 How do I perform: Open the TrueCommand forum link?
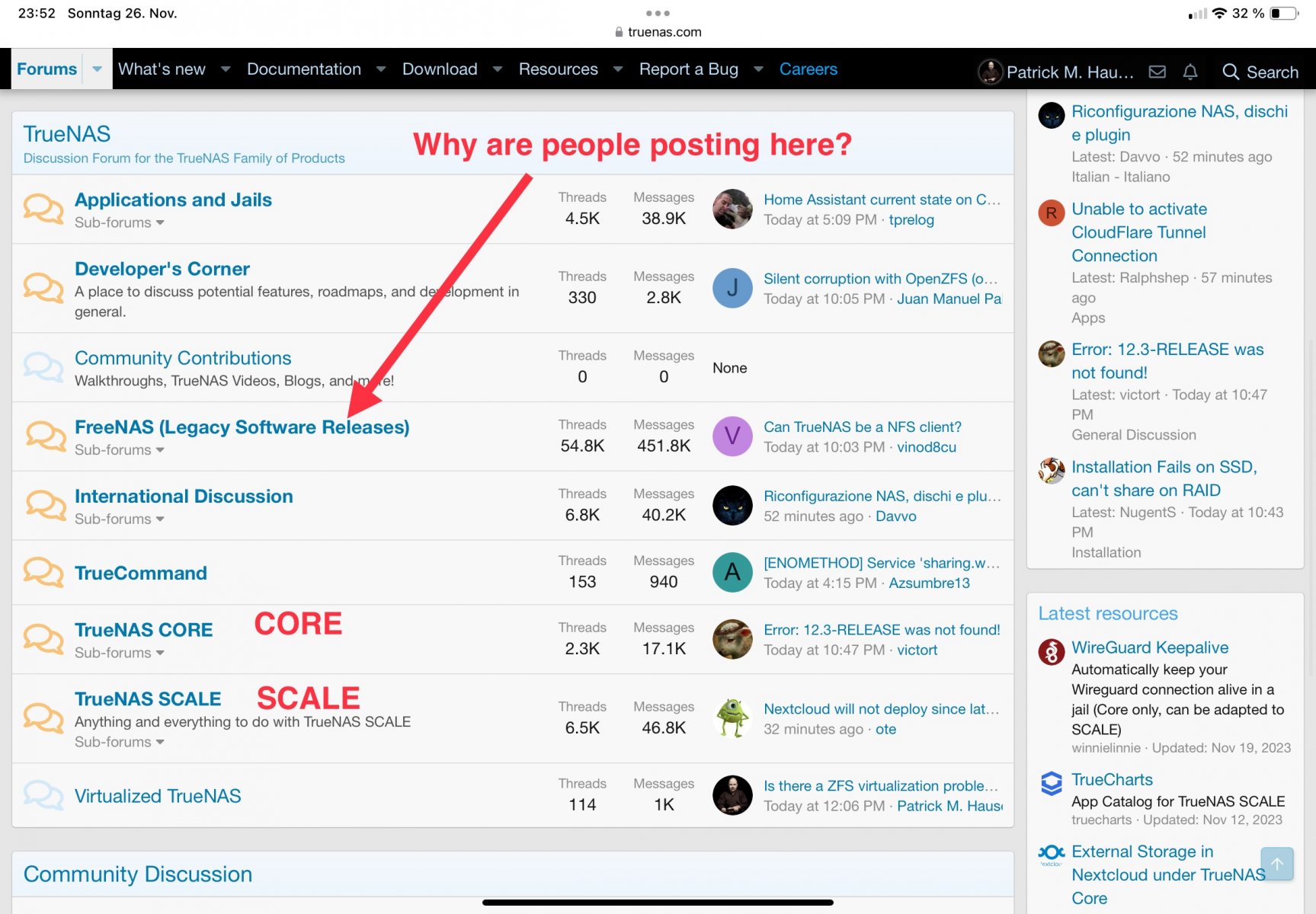coord(141,573)
